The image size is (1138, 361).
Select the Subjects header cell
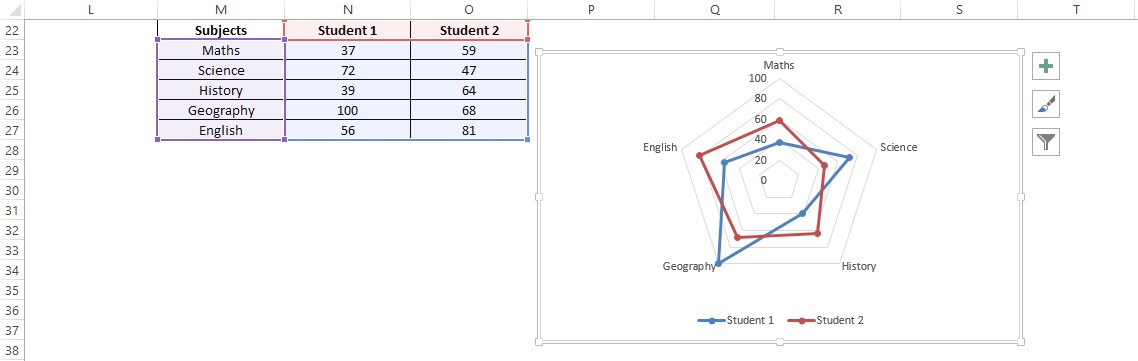221,31
